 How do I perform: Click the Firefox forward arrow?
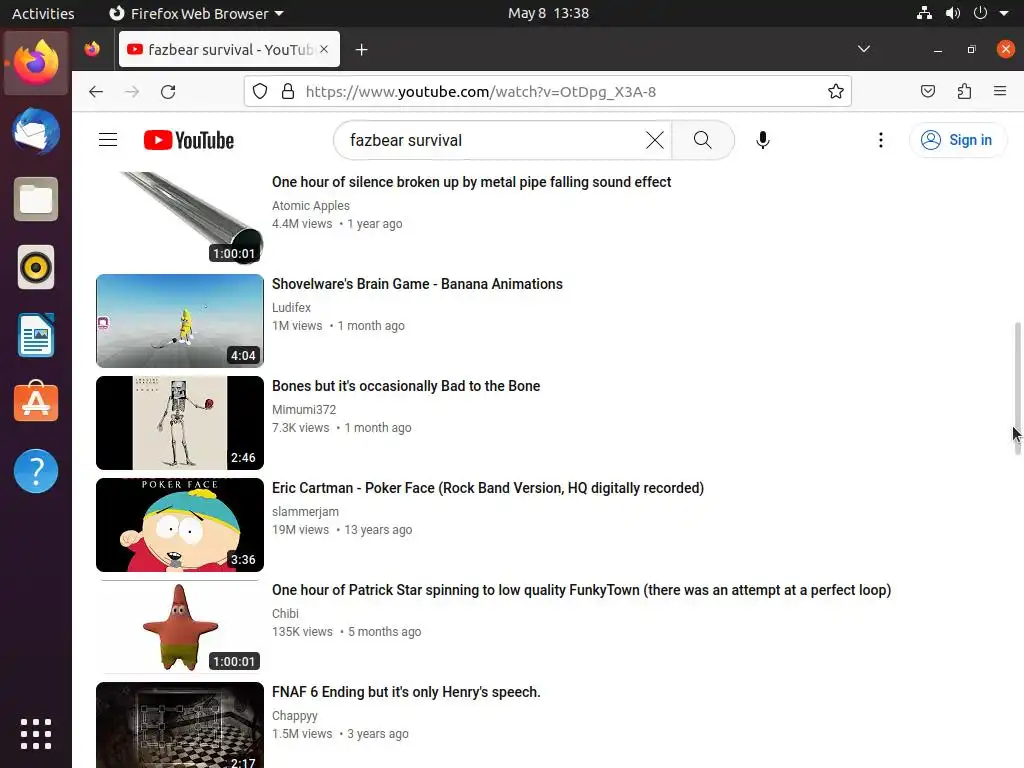click(132, 91)
